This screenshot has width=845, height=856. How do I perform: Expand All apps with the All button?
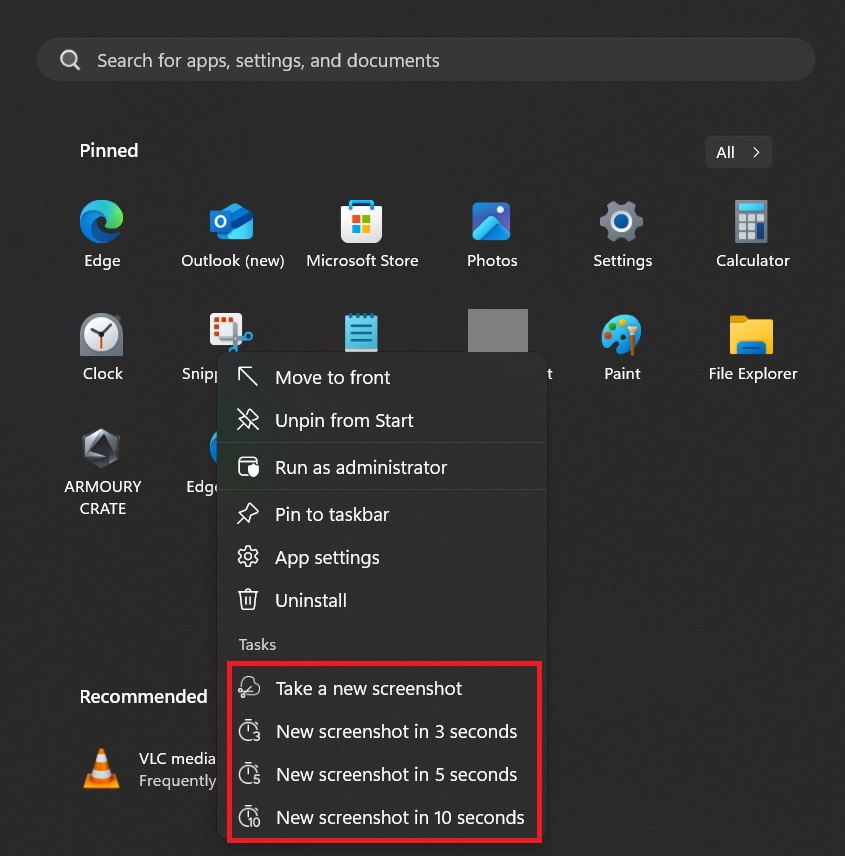(x=738, y=152)
